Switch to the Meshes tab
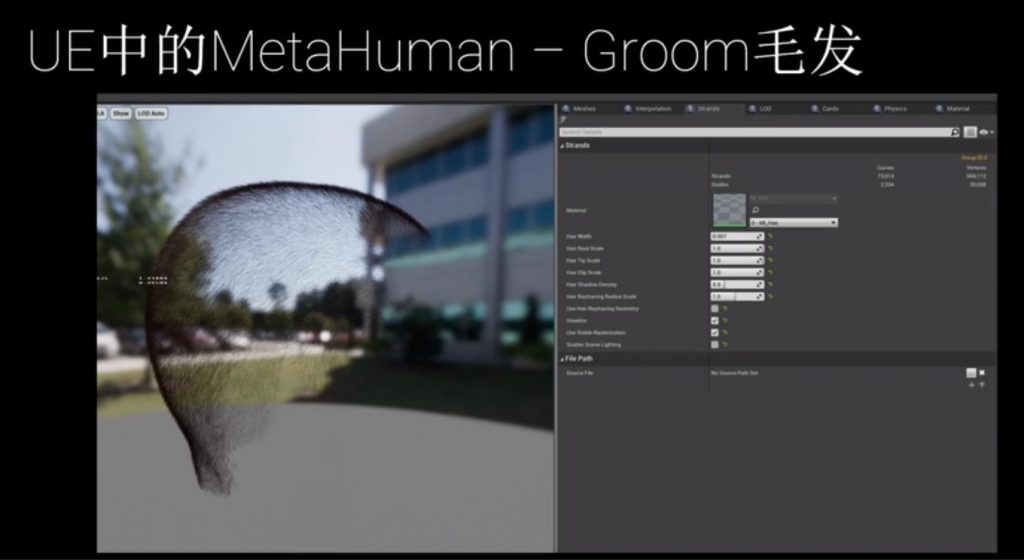 click(580, 109)
